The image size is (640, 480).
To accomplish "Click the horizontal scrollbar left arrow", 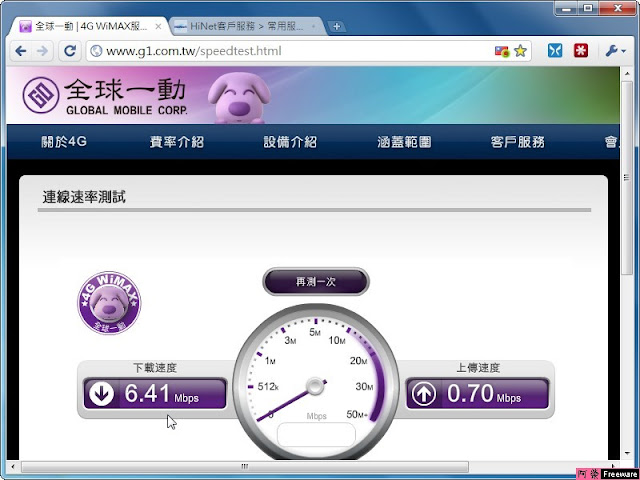I will pos(13,466).
